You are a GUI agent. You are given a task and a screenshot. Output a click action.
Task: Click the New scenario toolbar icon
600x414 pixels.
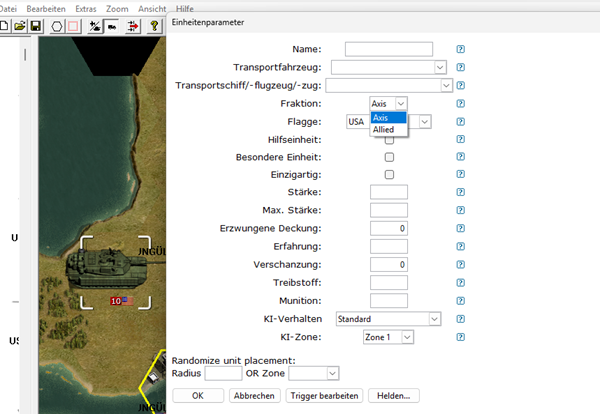tap(4, 26)
